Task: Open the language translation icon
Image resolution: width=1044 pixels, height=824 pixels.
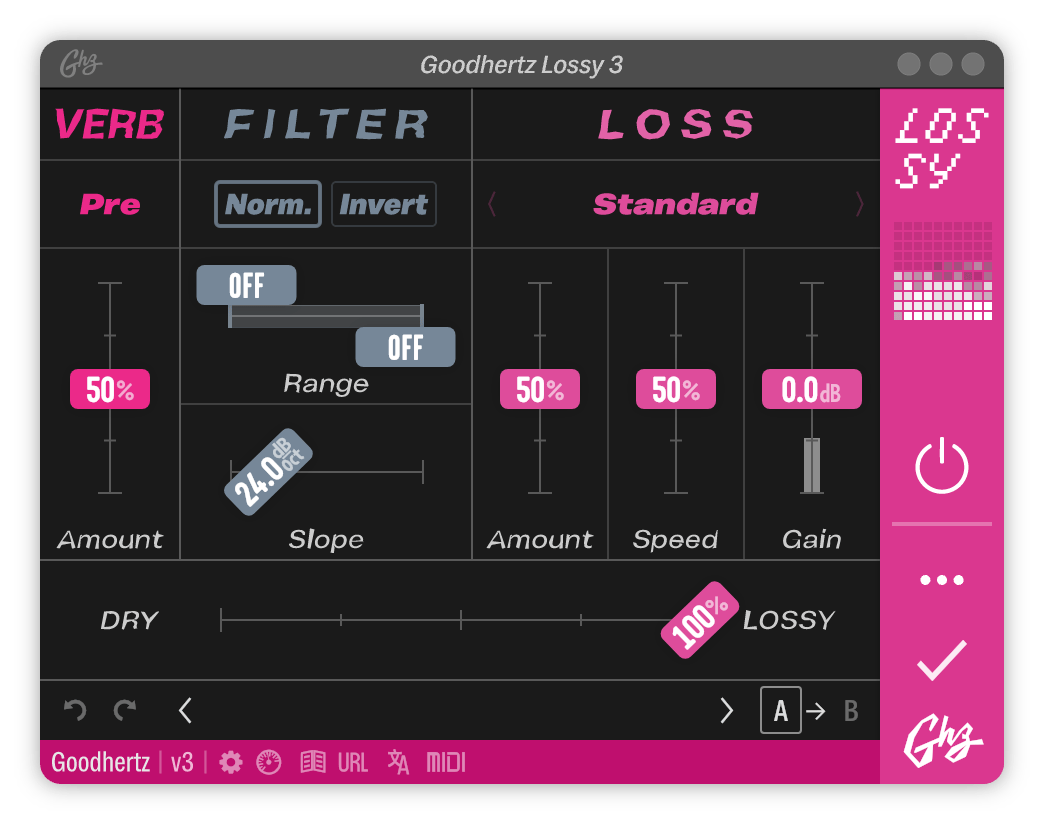Action: coord(398,762)
